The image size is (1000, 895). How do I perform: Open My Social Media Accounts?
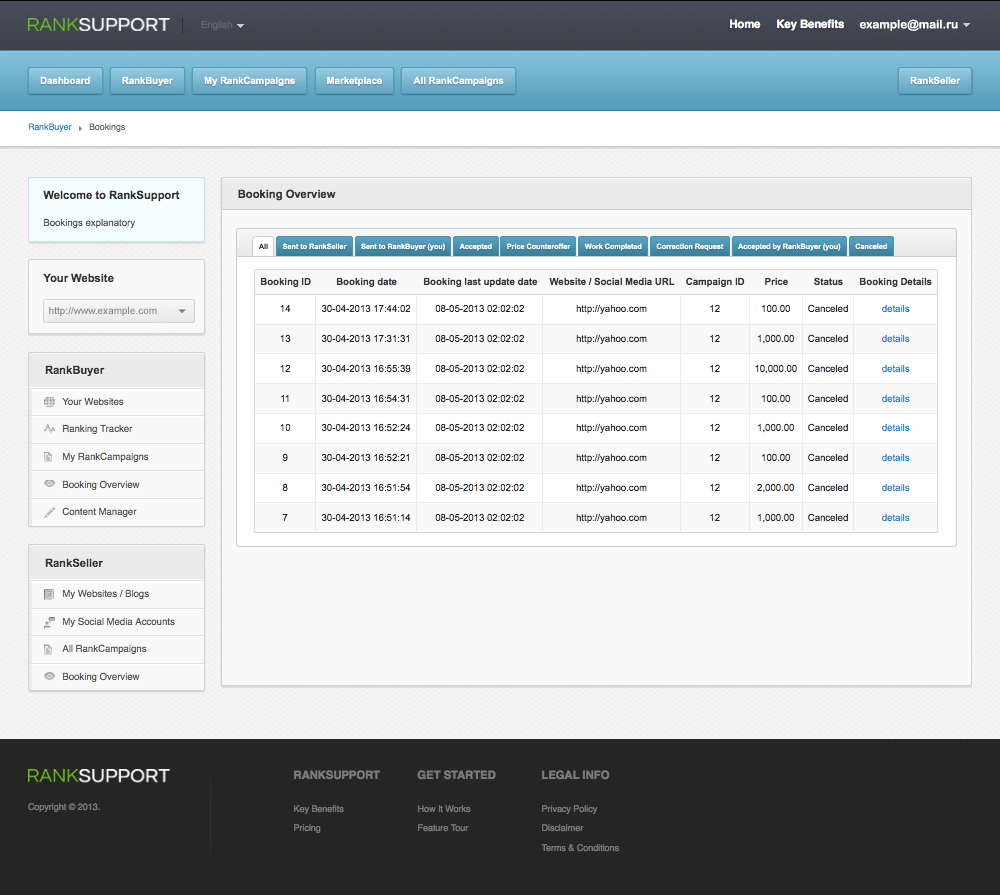(117, 622)
